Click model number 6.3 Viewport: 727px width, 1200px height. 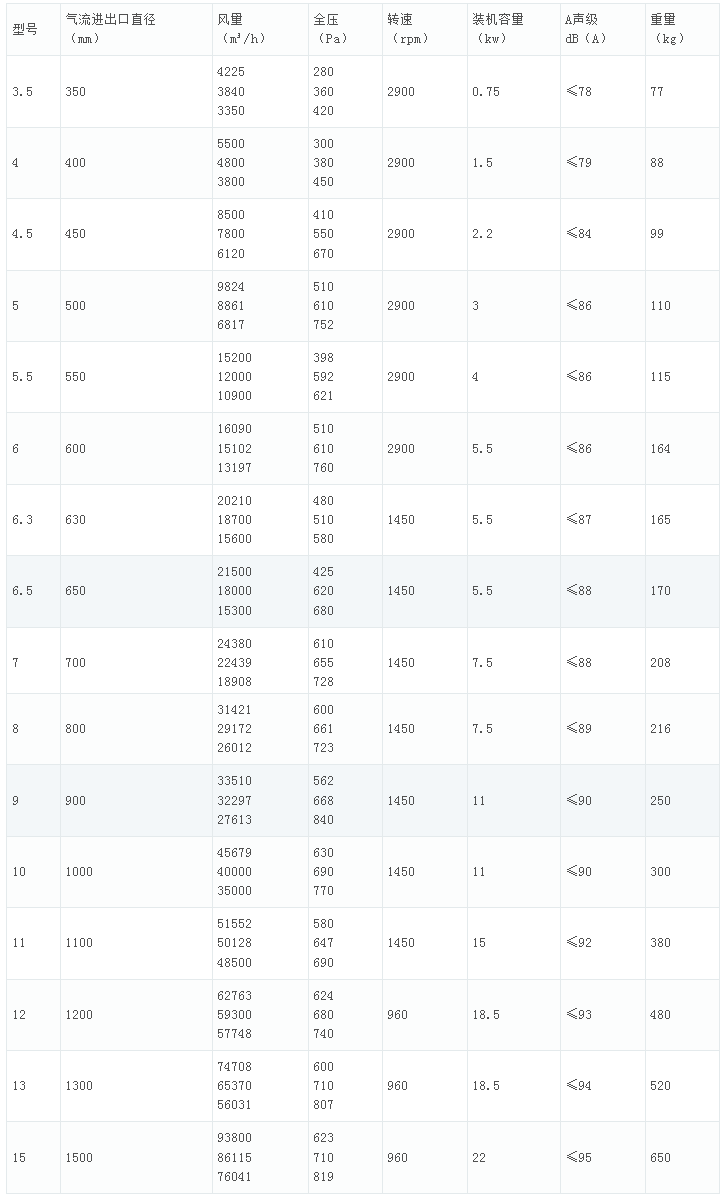[22, 520]
